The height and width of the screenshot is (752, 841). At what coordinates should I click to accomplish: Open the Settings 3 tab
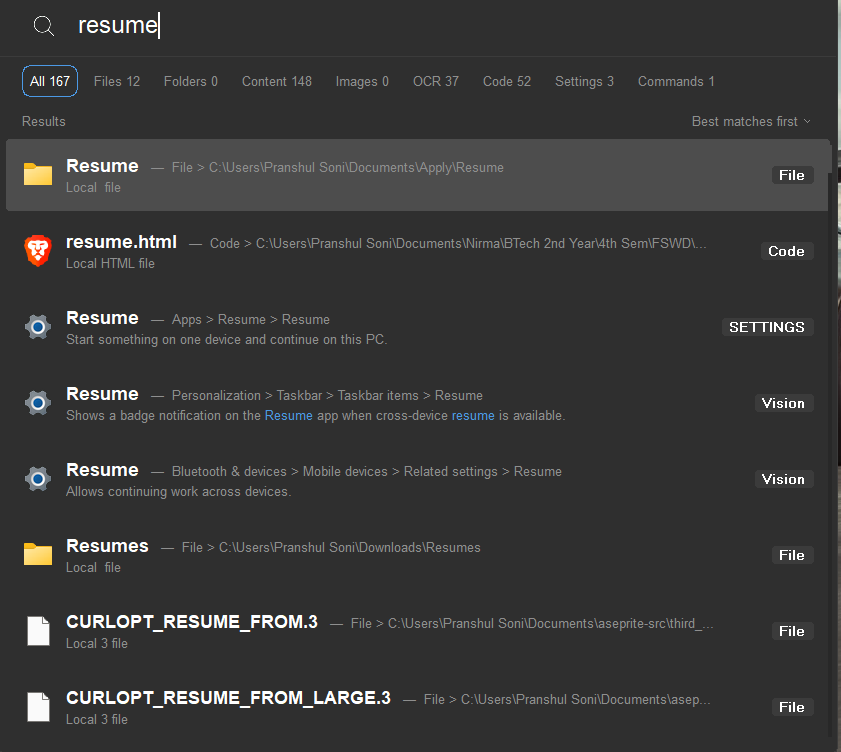[584, 82]
